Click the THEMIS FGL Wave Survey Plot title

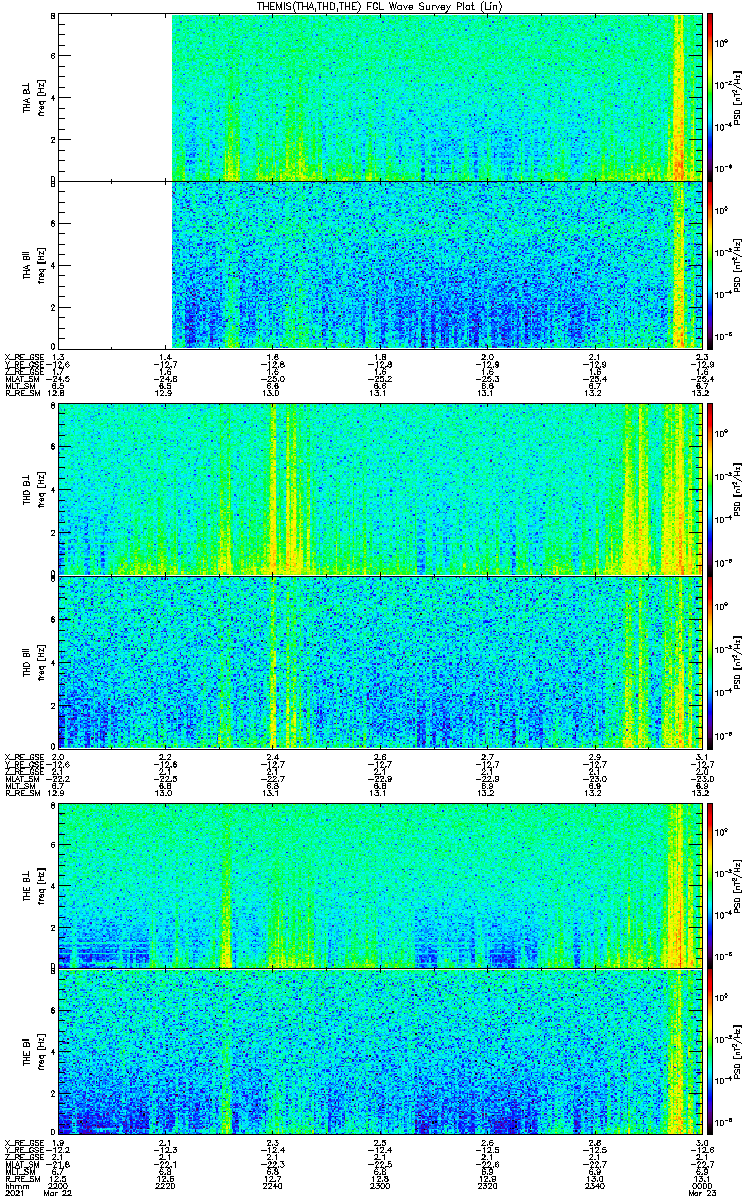coord(380,7)
